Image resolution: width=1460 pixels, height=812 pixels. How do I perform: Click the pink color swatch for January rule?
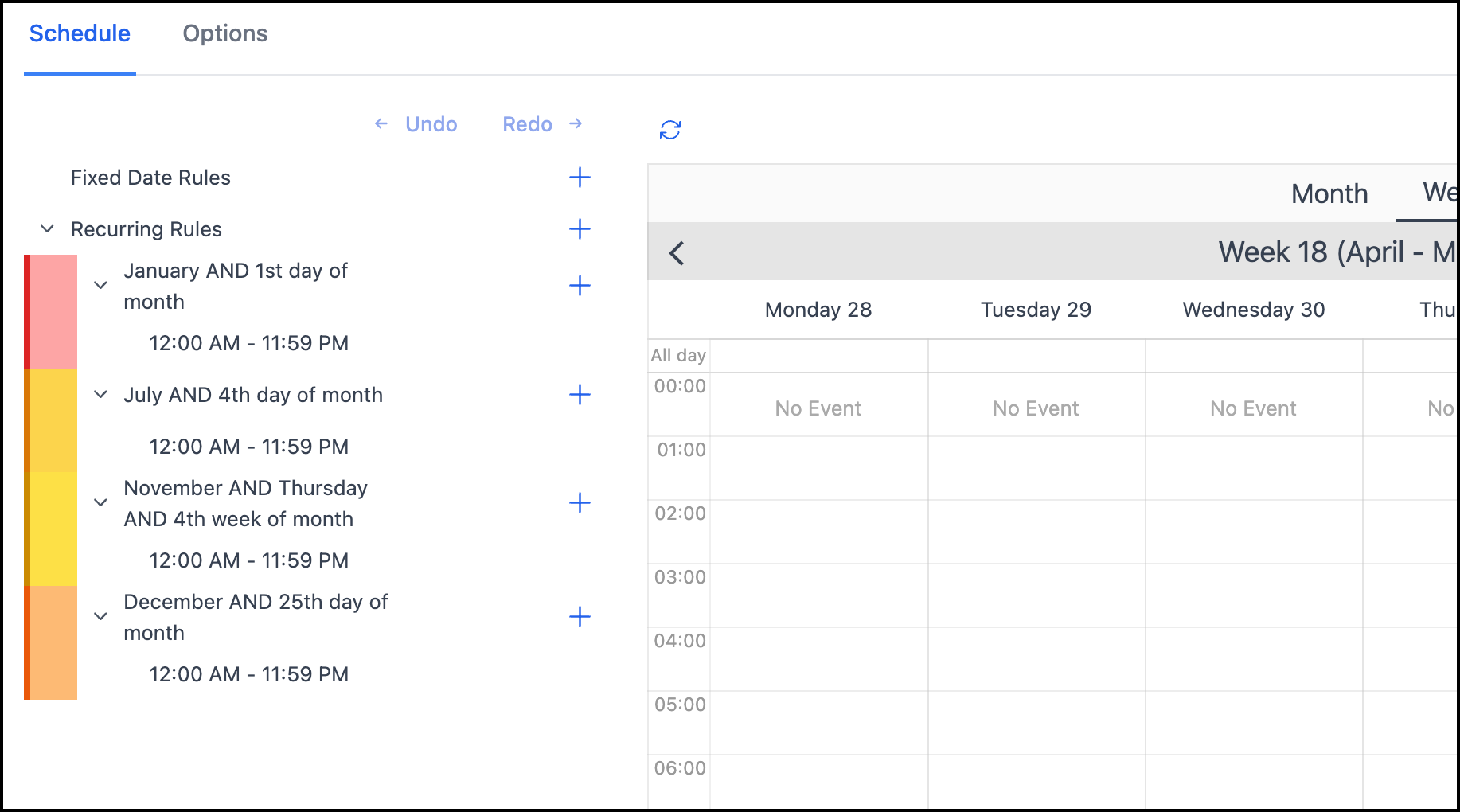coord(52,311)
